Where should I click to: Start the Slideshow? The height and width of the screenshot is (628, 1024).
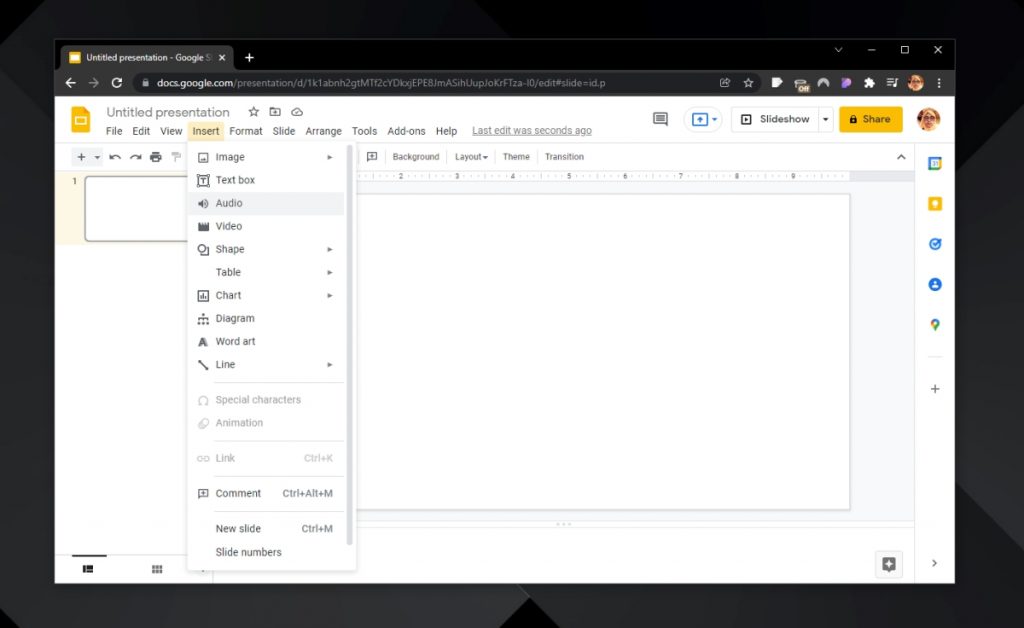[775, 119]
